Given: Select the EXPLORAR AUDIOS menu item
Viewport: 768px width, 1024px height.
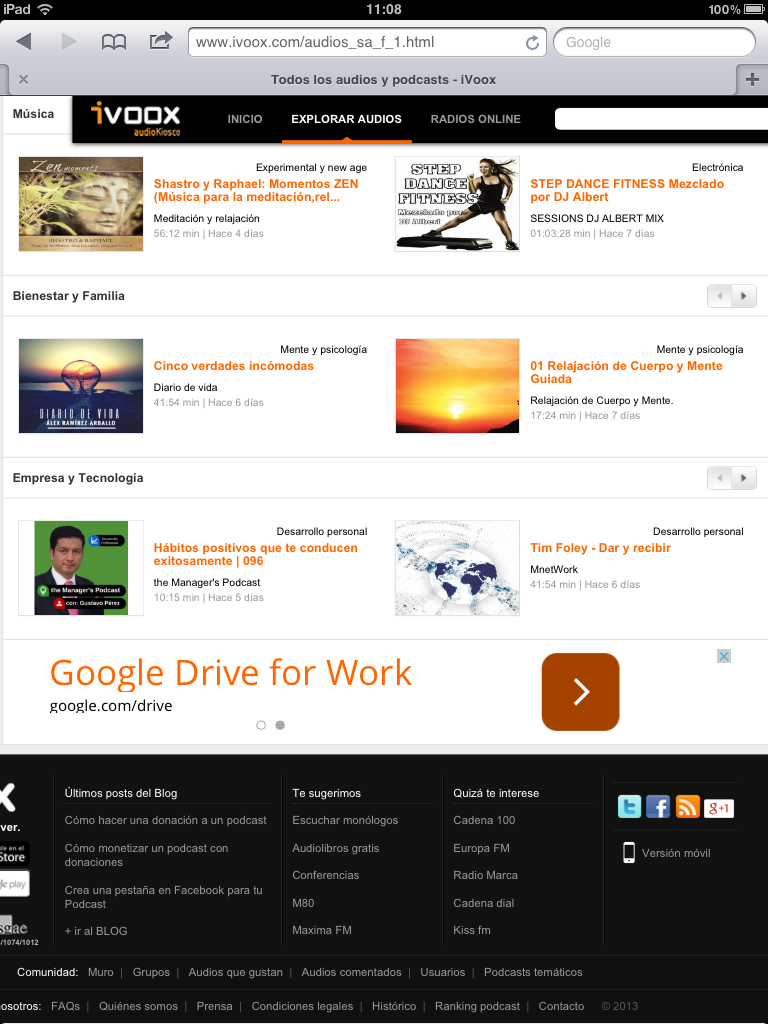Looking at the screenshot, I should click(x=347, y=119).
